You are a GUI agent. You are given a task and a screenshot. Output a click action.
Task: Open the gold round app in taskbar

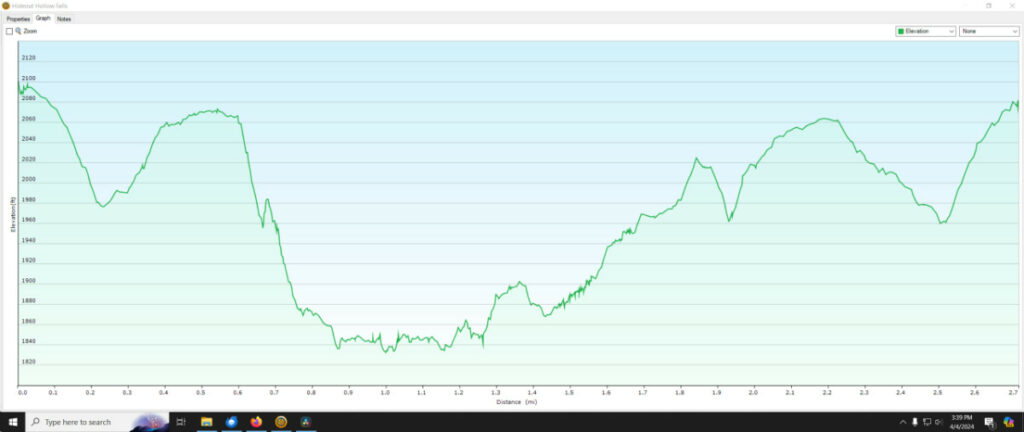[x=281, y=422]
